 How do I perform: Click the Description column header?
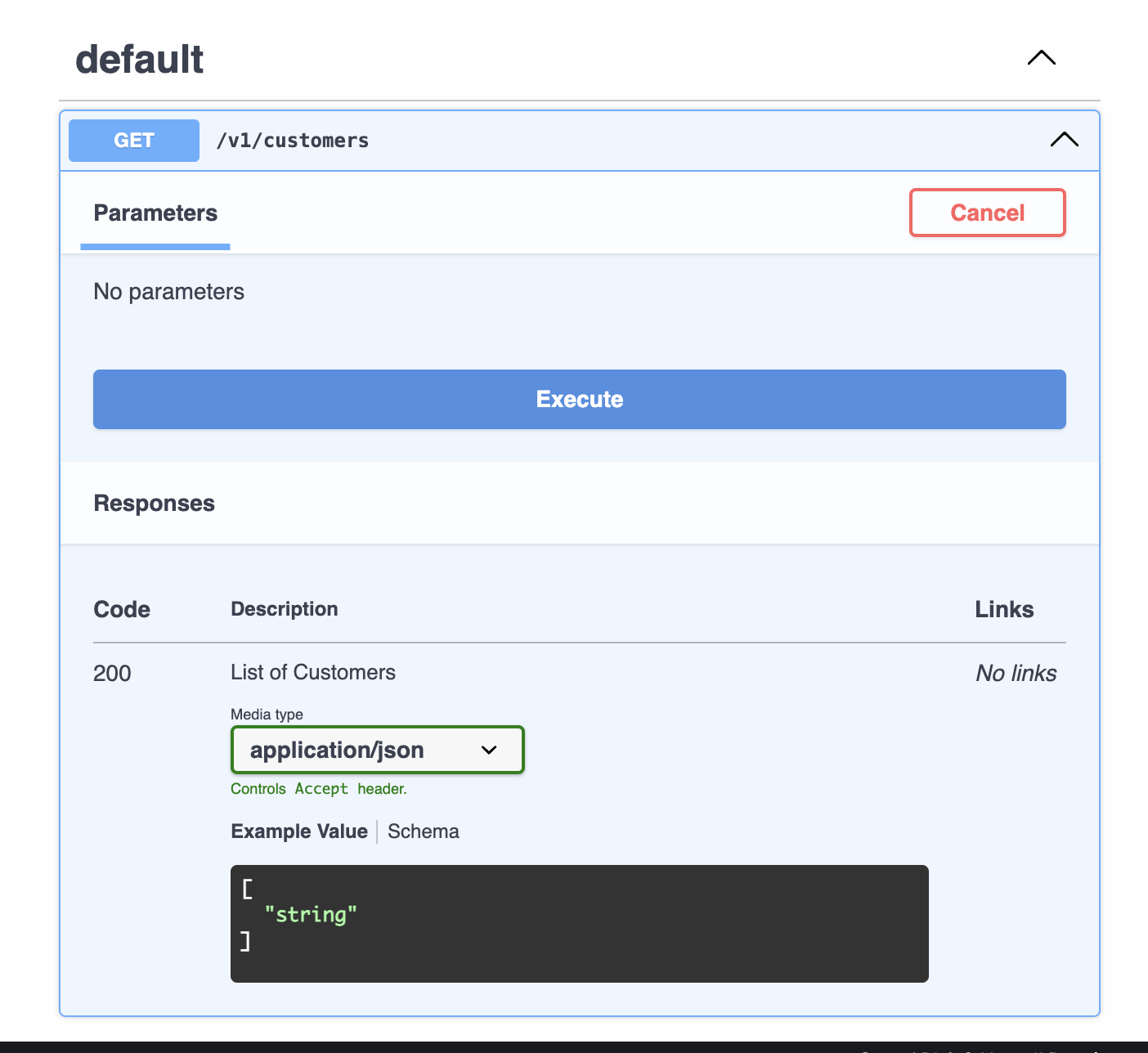pos(285,609)
